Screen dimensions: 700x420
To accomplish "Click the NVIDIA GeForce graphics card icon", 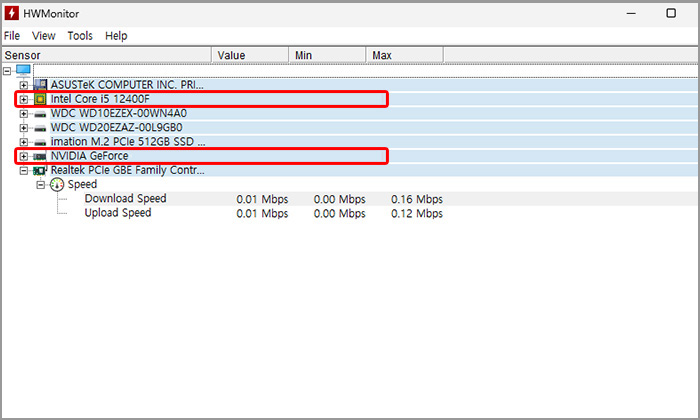I will [40, 157].
